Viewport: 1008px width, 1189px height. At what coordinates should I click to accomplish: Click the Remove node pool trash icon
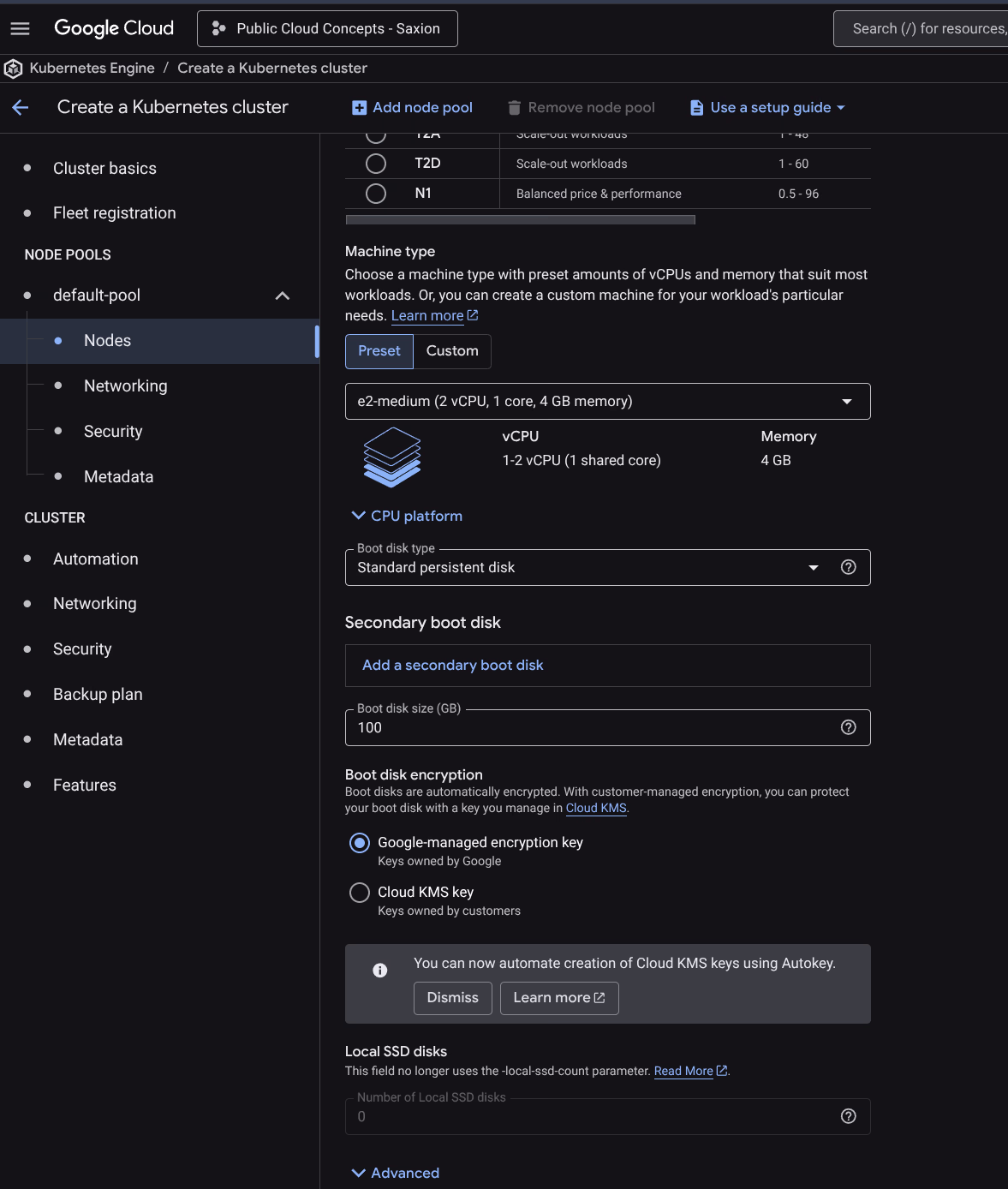point(514,108)
